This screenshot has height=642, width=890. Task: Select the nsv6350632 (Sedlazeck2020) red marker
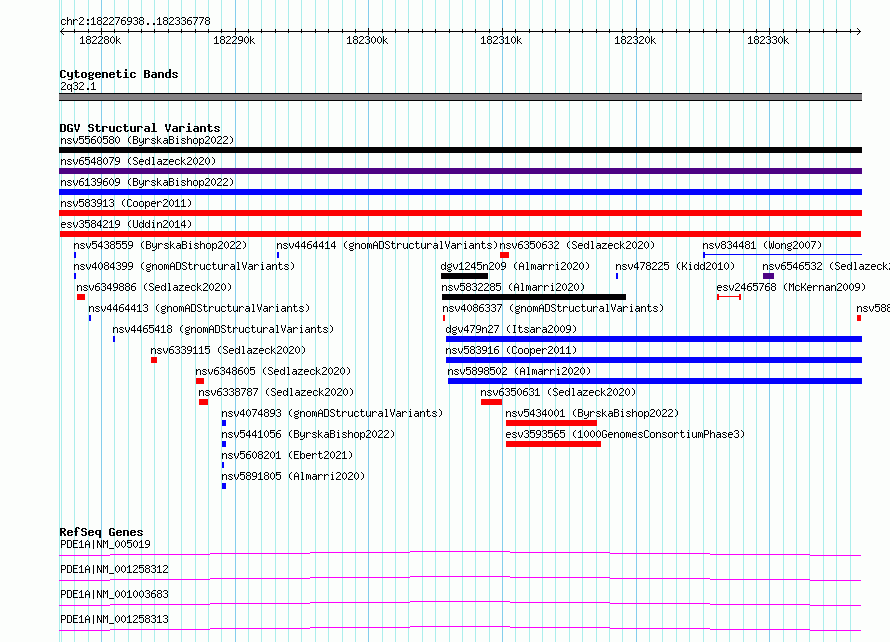[x=504, y=255]
